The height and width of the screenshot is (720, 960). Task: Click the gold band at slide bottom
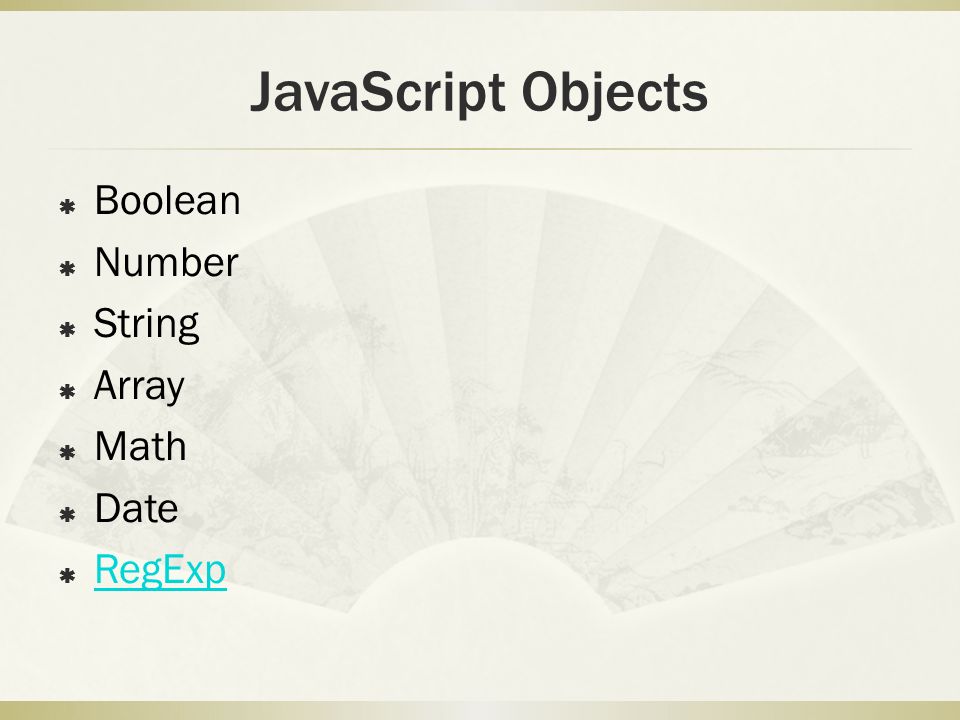(480, 711)
